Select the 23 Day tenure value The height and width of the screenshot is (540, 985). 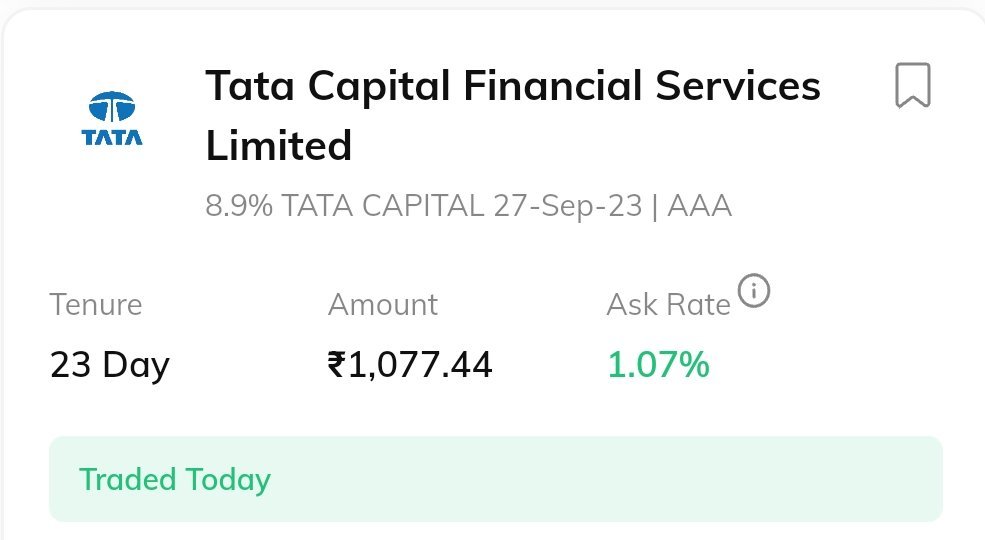[x=110, y=365]
